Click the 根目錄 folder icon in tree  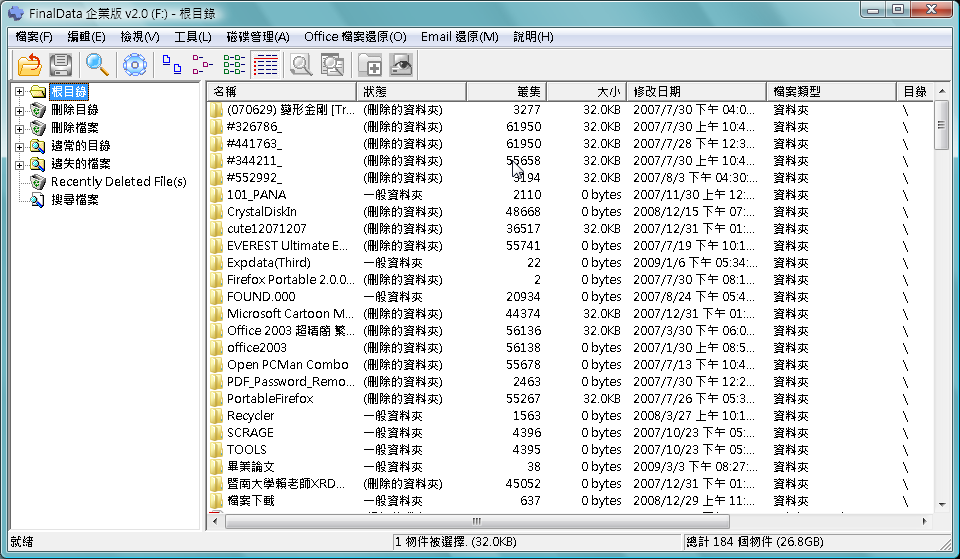tap(39, 92)
